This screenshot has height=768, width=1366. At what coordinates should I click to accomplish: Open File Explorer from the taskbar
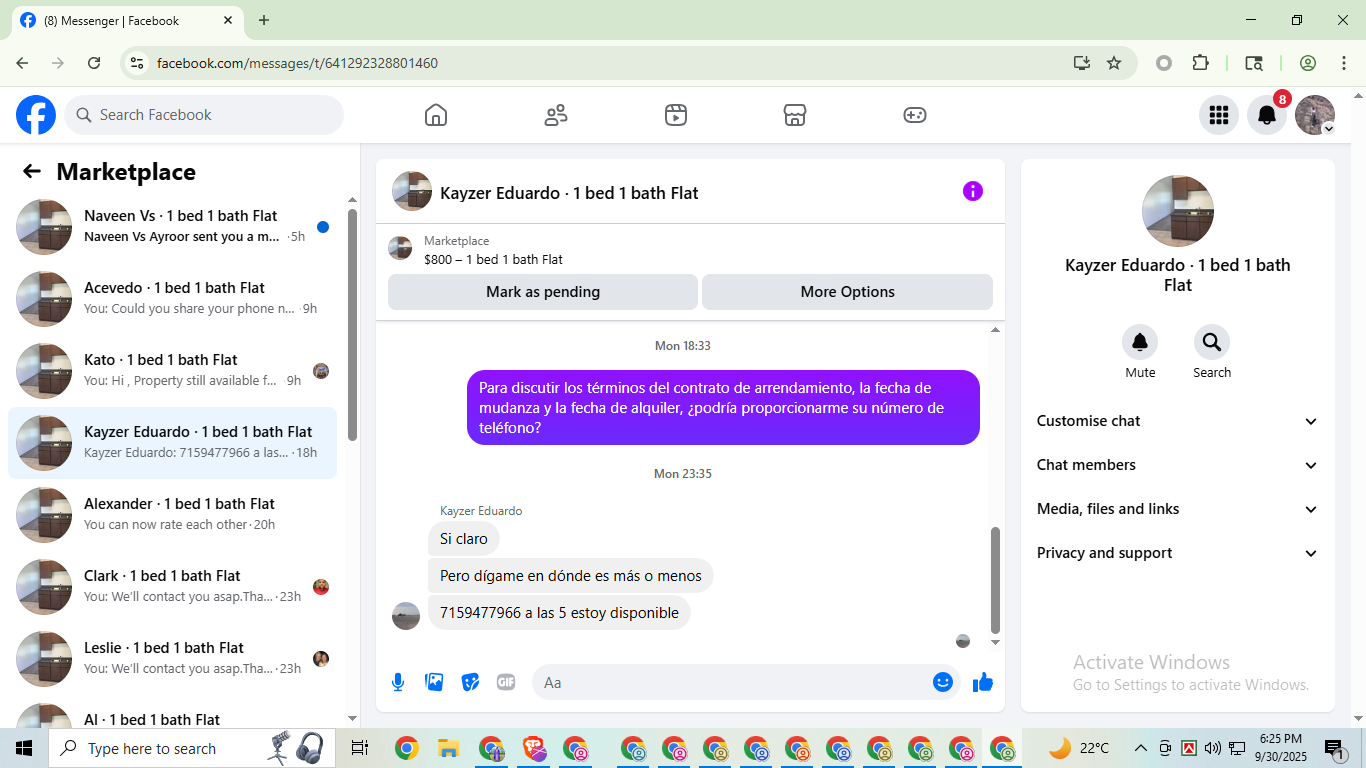[x=448, y=748]
